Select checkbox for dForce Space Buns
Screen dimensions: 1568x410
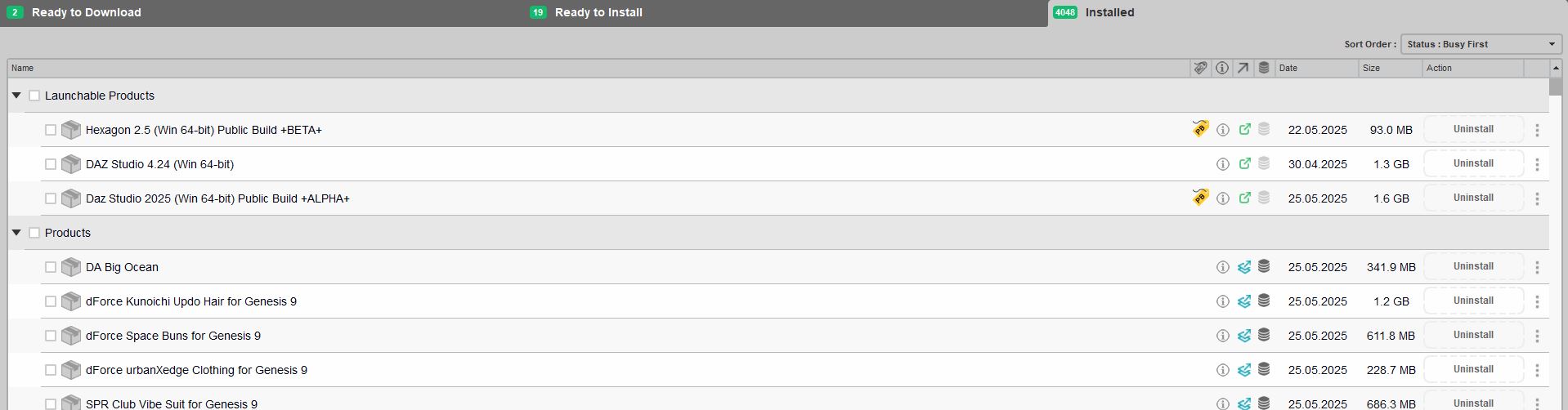click(51, 336)
